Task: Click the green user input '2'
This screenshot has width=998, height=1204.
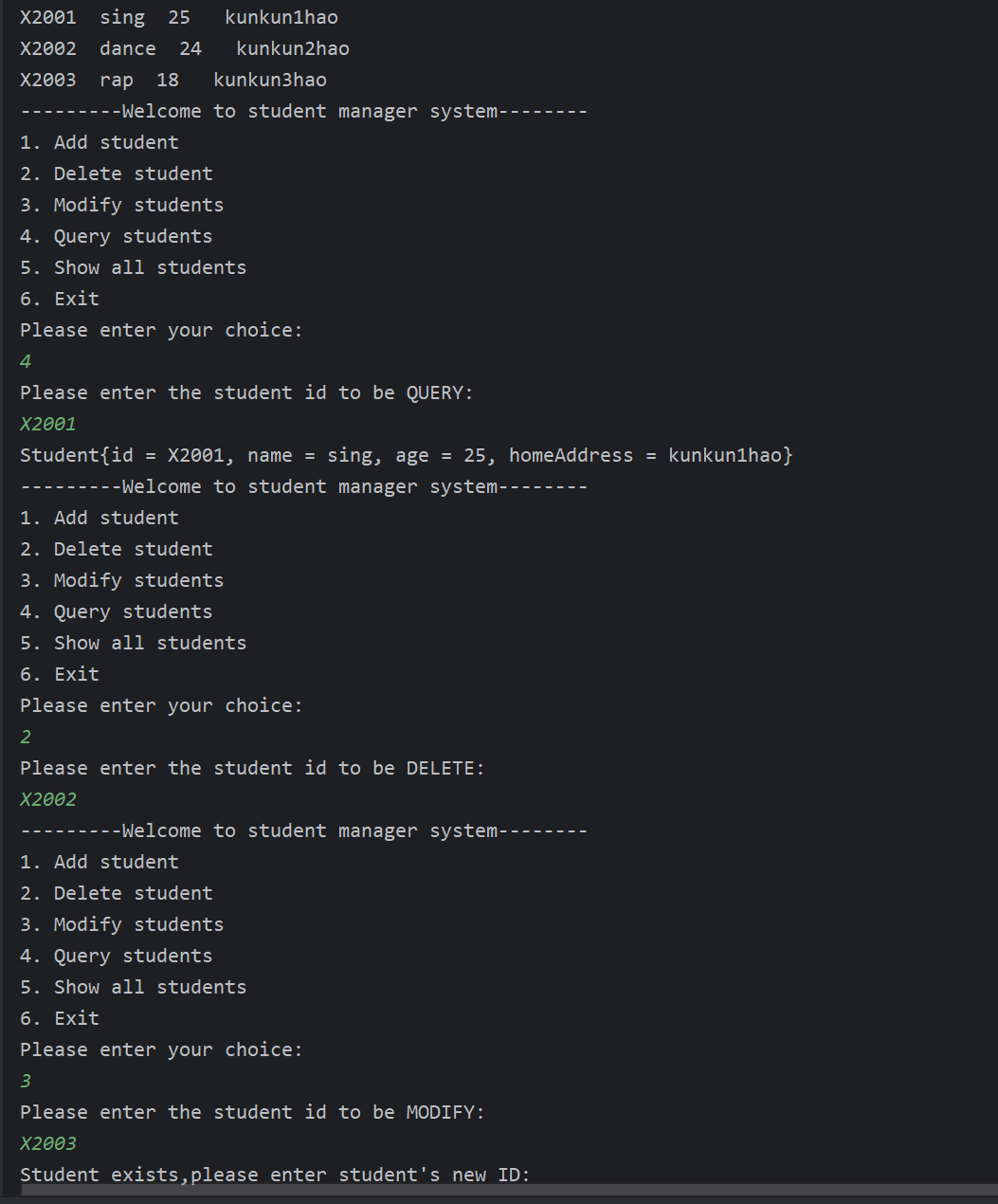Action: [26, 737]
